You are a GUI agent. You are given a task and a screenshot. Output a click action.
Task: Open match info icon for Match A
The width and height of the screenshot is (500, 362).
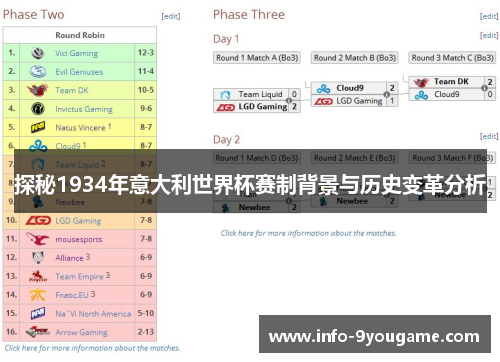289,100
